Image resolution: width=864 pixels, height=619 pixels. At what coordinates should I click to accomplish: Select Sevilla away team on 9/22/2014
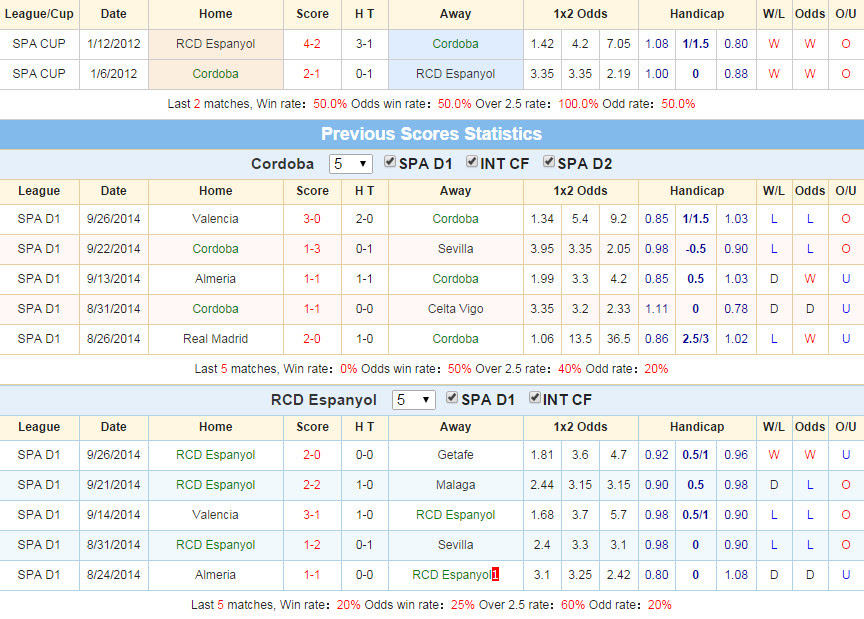pos(455,249)
